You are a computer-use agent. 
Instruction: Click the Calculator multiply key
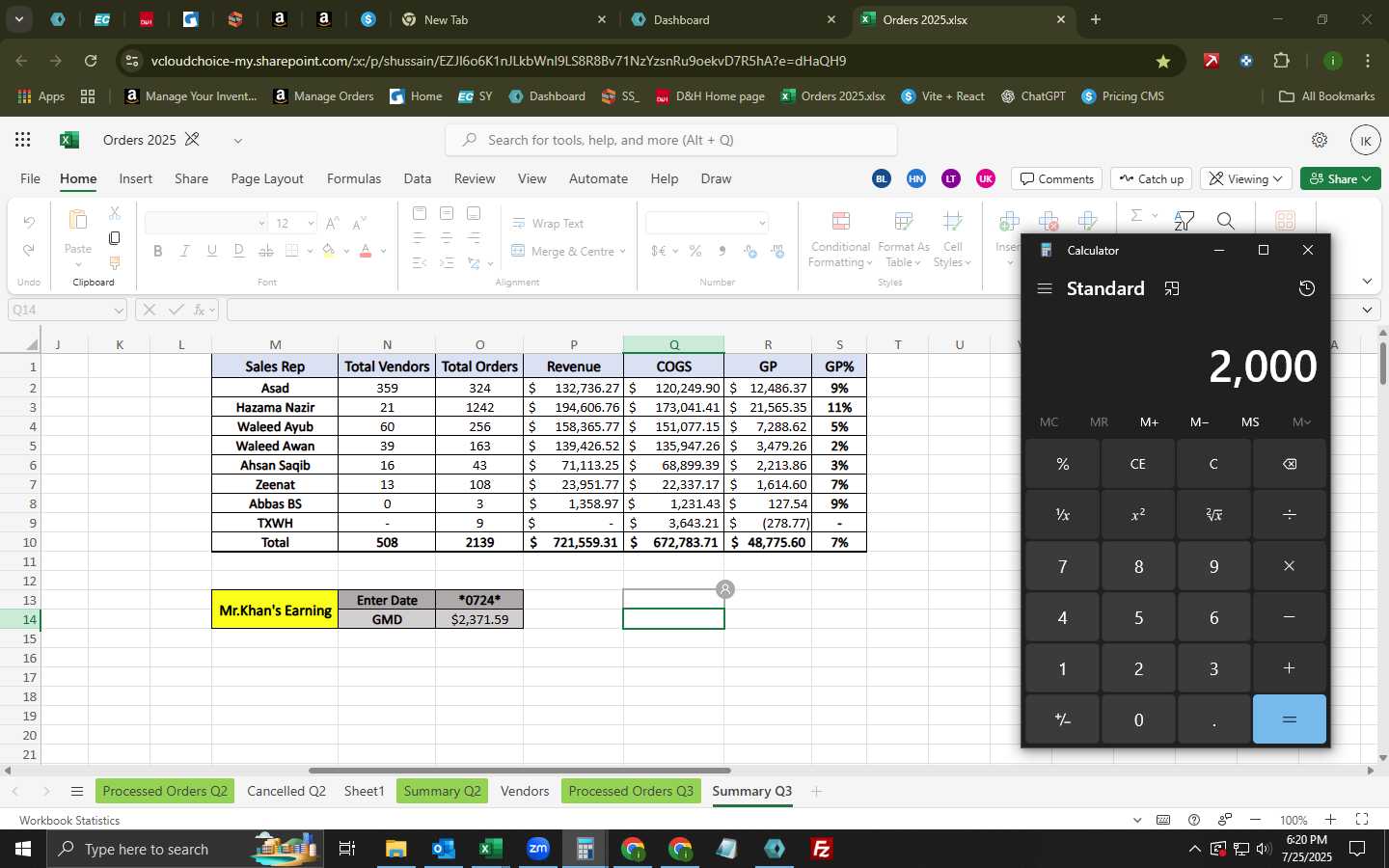click(1290, 566)
